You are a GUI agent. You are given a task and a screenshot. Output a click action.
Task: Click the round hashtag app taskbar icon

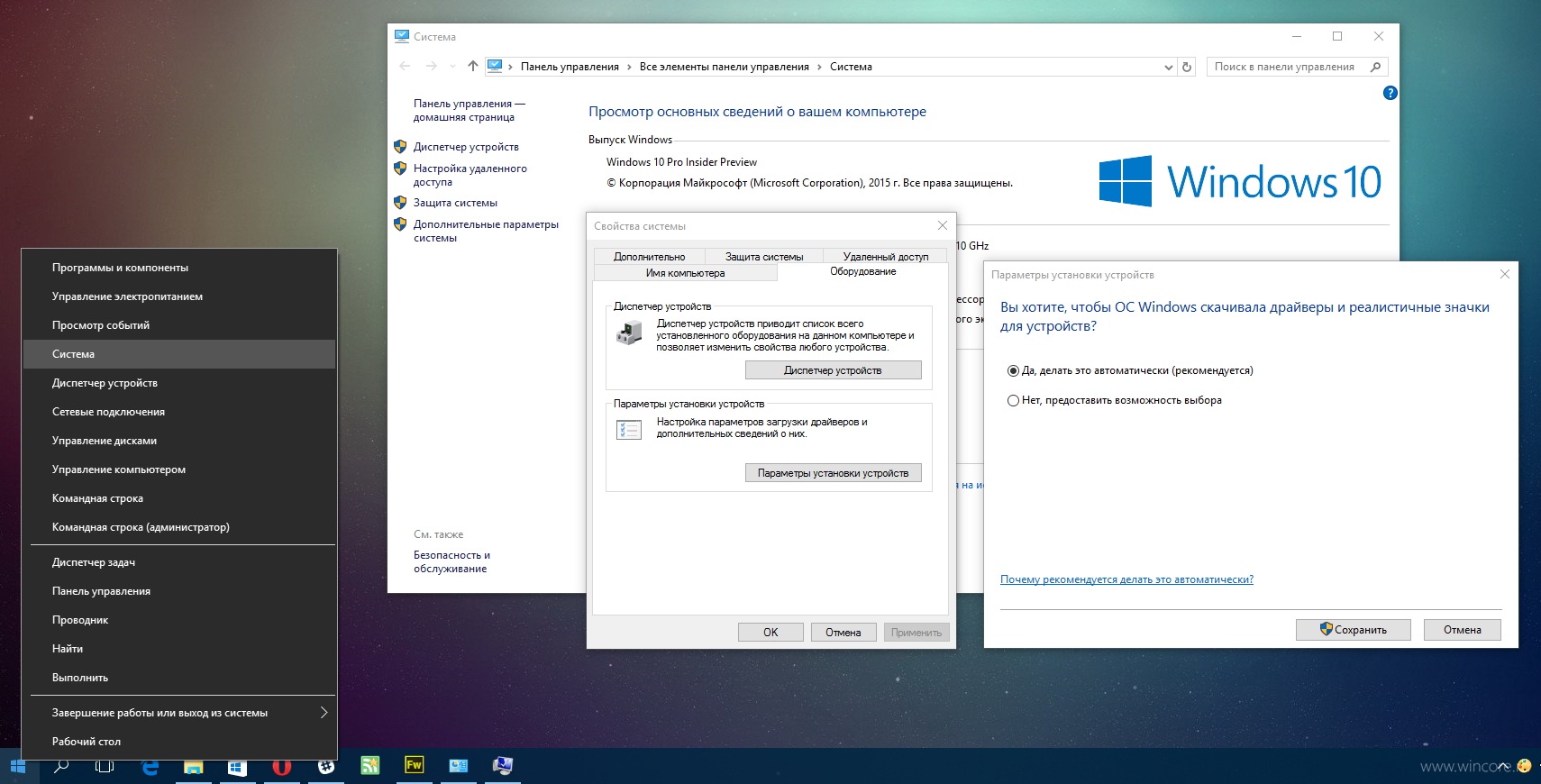point(326,766)
